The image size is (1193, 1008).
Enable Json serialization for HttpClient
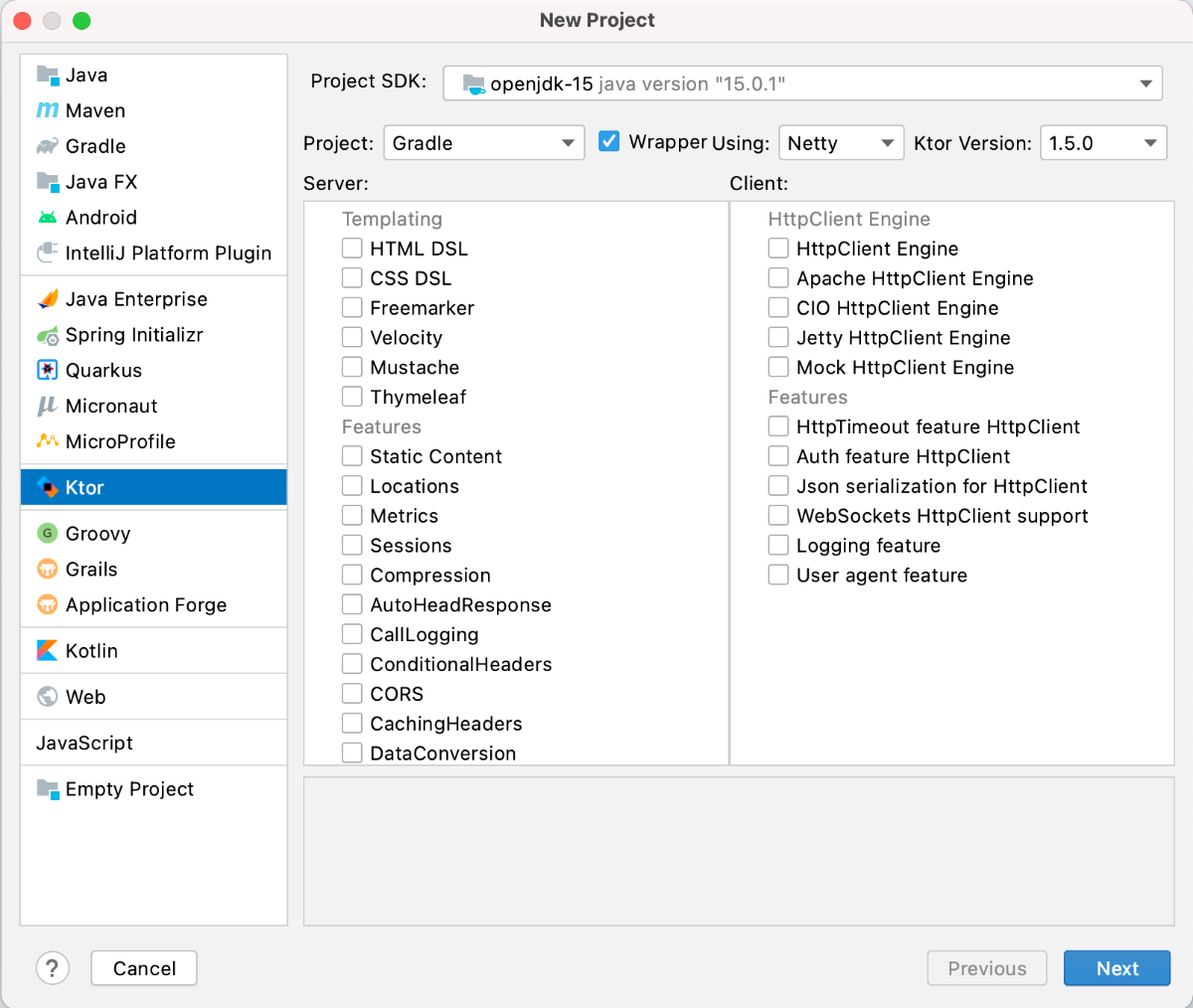(x=778, y=486)
